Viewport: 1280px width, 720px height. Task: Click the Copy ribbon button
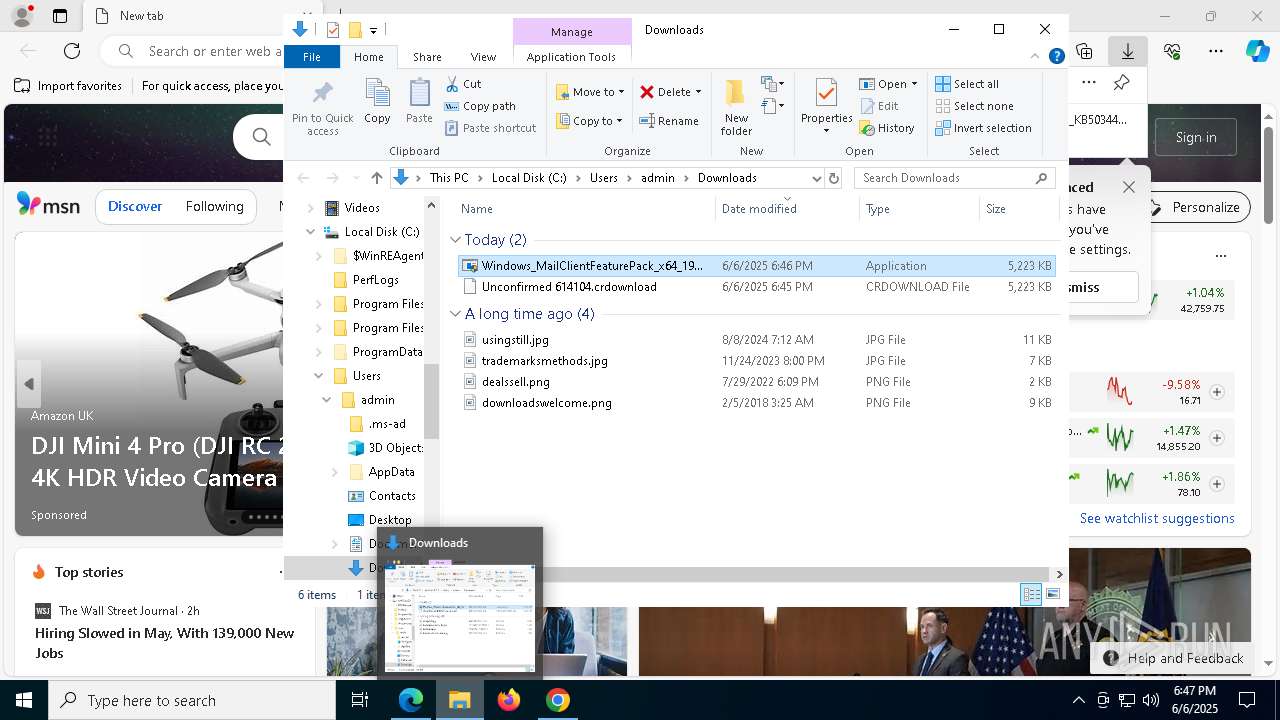tap(377, 103)
